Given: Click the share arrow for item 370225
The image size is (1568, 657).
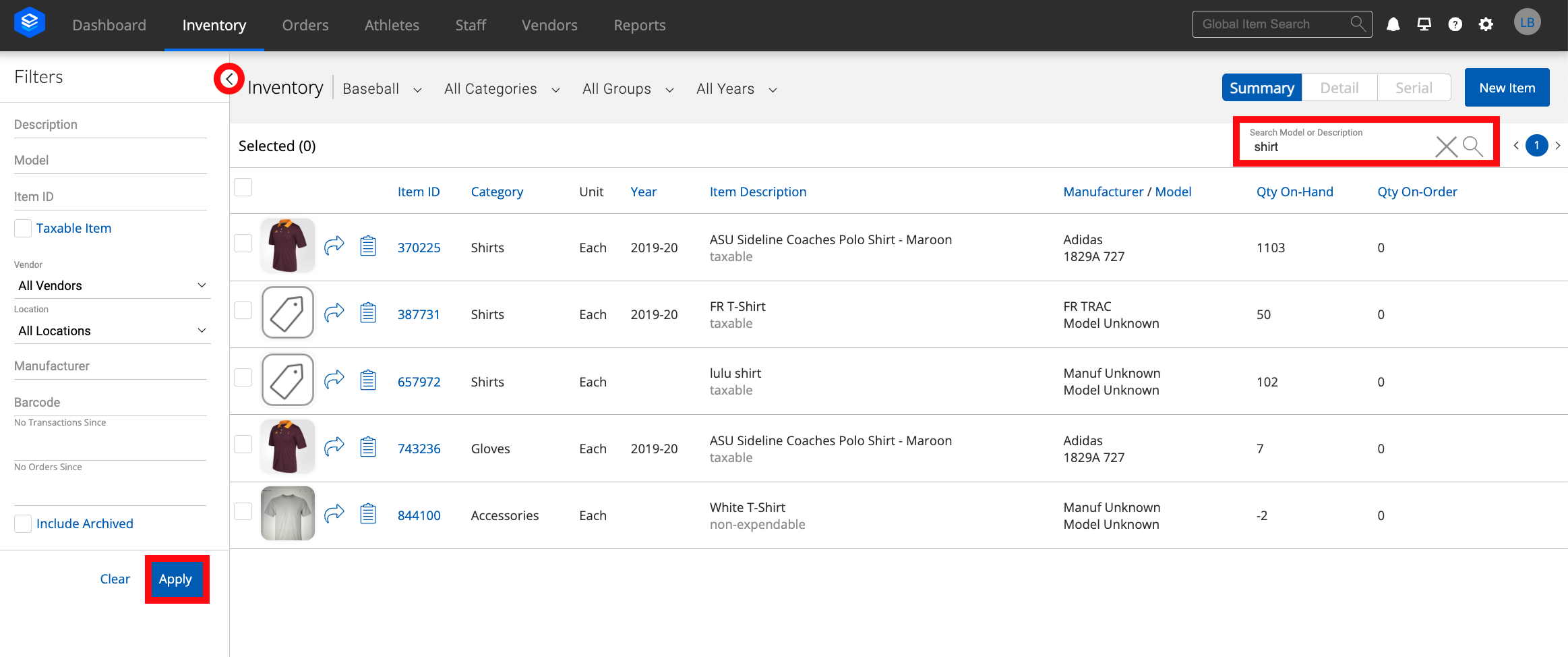Looking at the screenshot, I should 334,246.
